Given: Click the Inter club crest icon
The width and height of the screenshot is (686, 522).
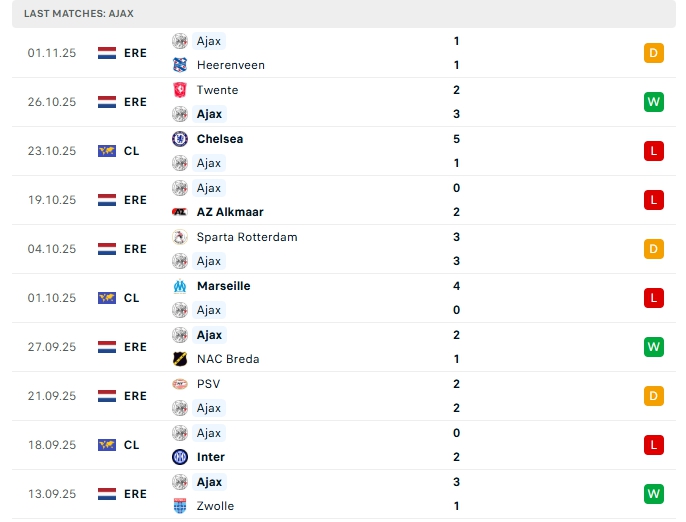Looking at the screenshot, I should (x=180, y=457).
